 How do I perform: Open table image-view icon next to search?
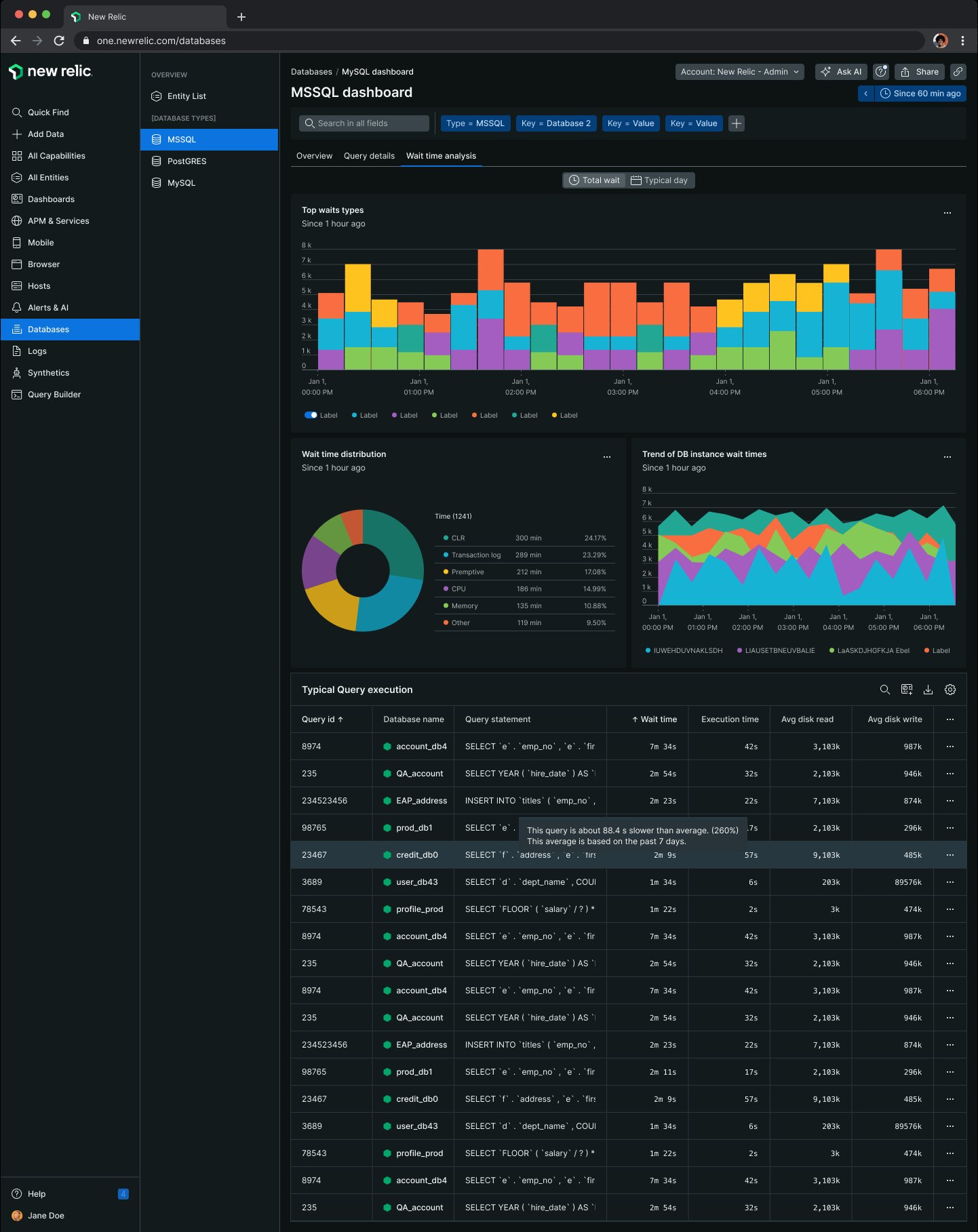tap(906, 690)
